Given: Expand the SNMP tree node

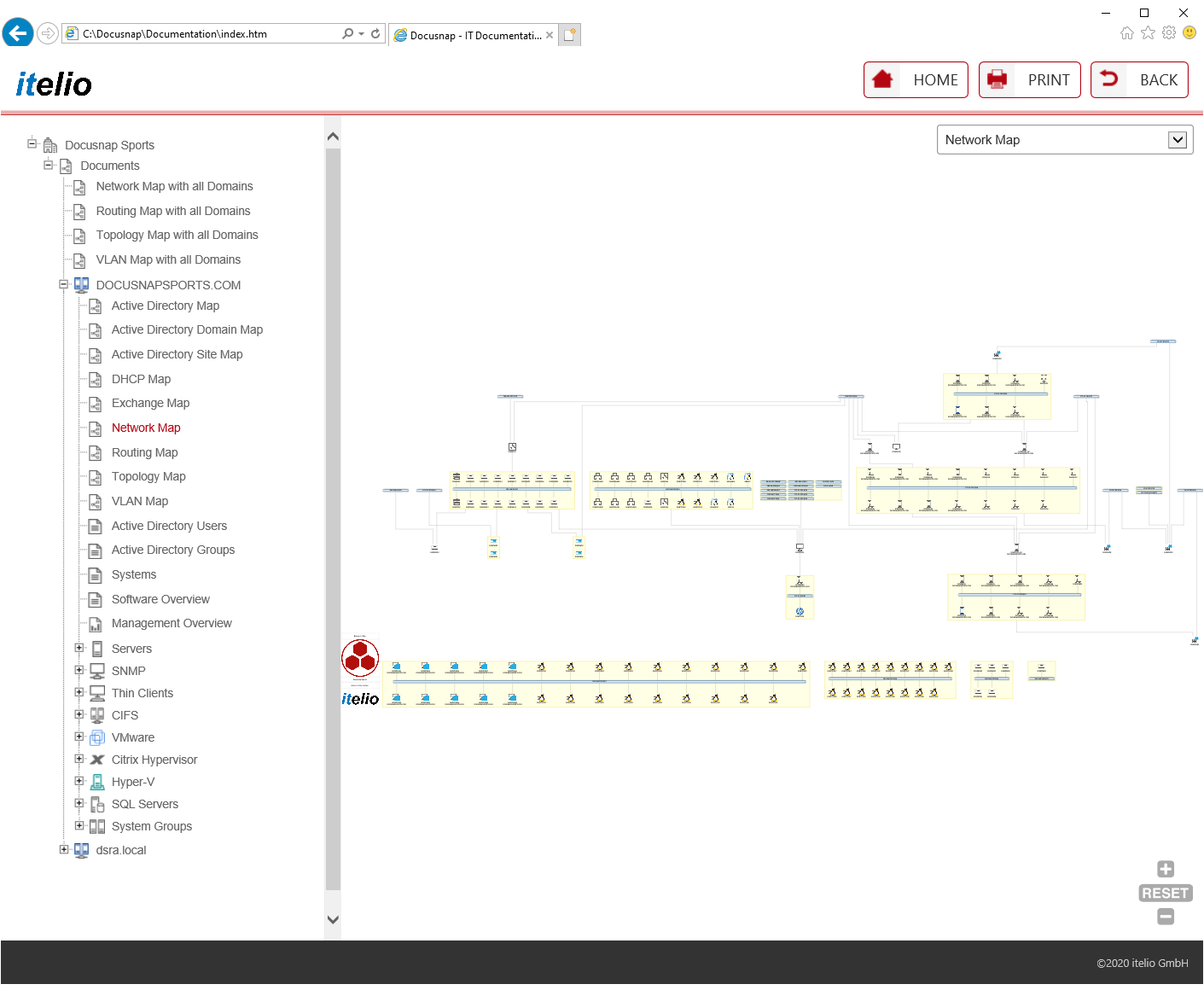Looking at the screenshot, I should point(79,670).
